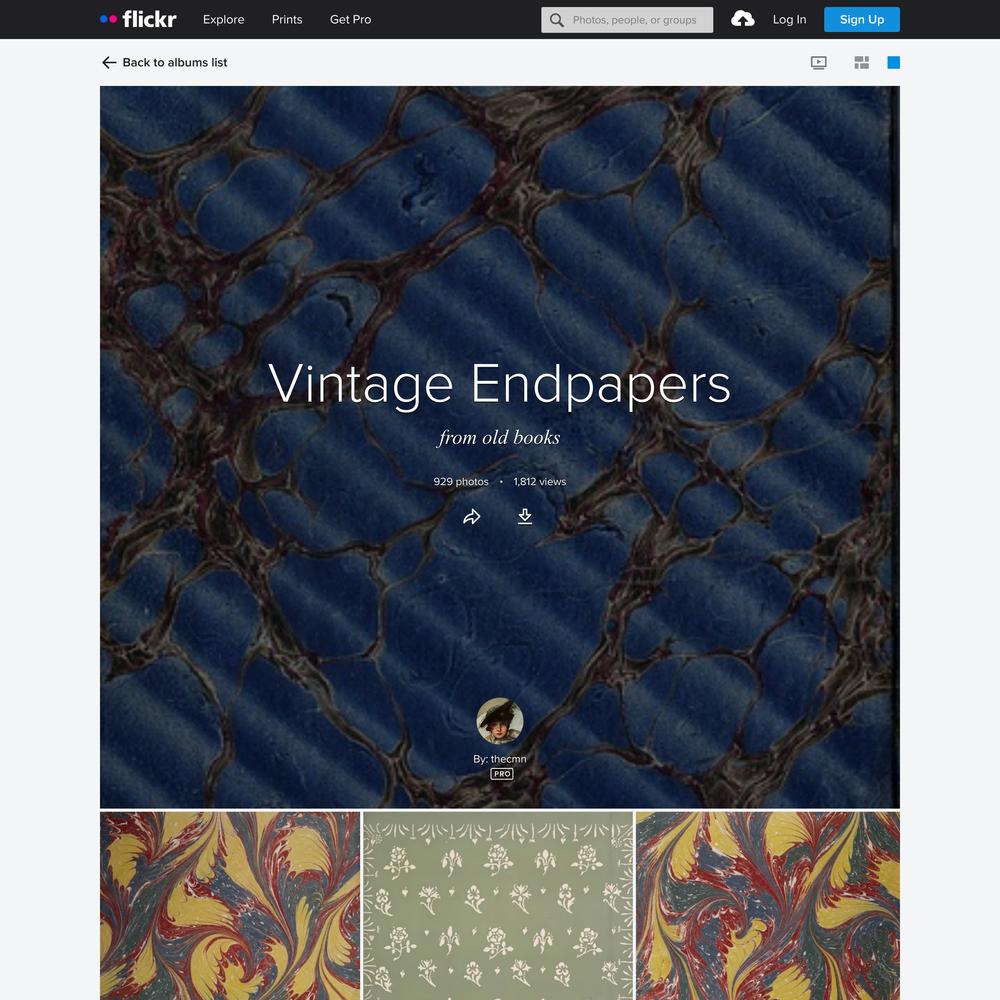
Task: Share the Vintage Endpapers album
Action: tap(471, 517)
